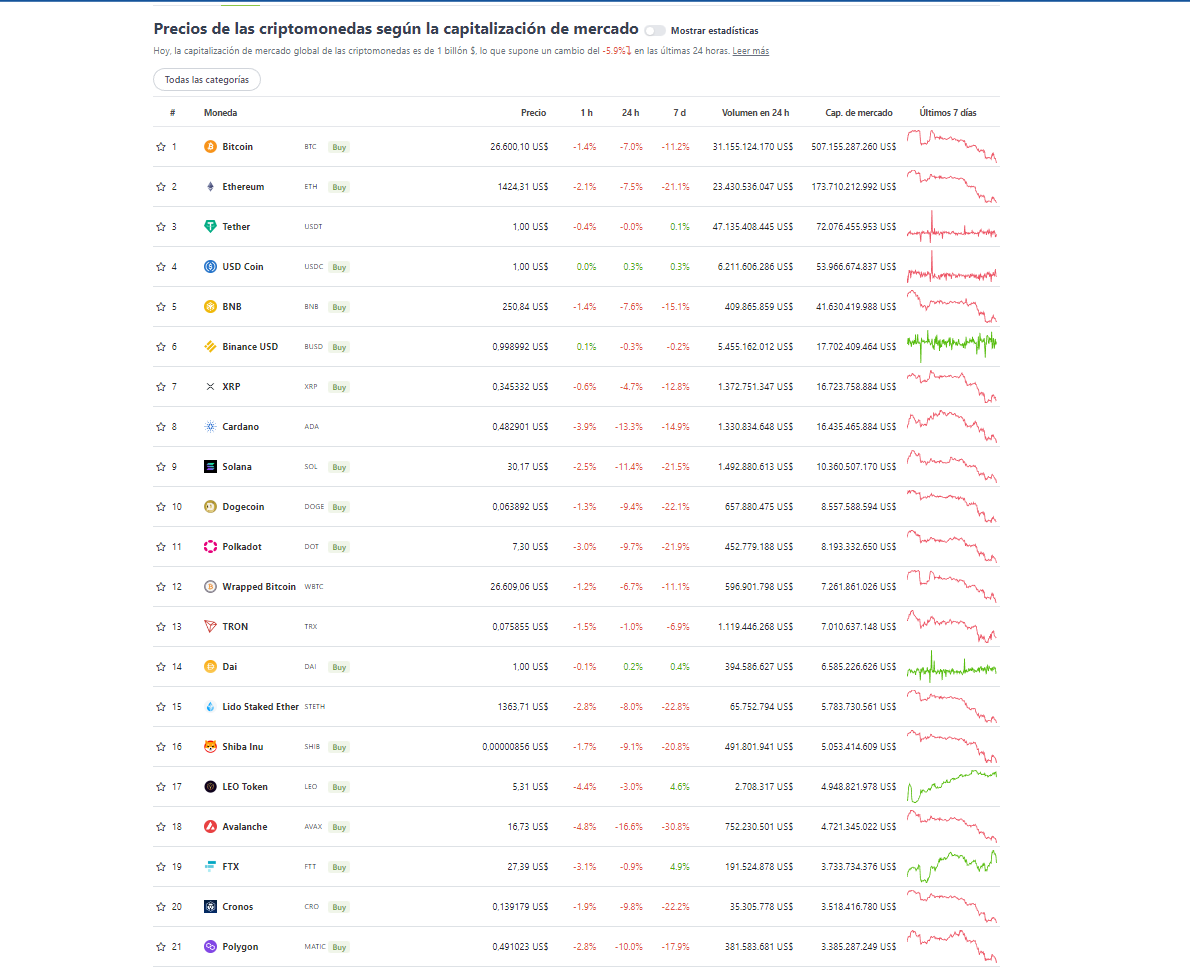Viewport: 1190px width, 967px height.
Task: Open LEO Token's green 7-day sparkline
Action: tap(952, 786)
